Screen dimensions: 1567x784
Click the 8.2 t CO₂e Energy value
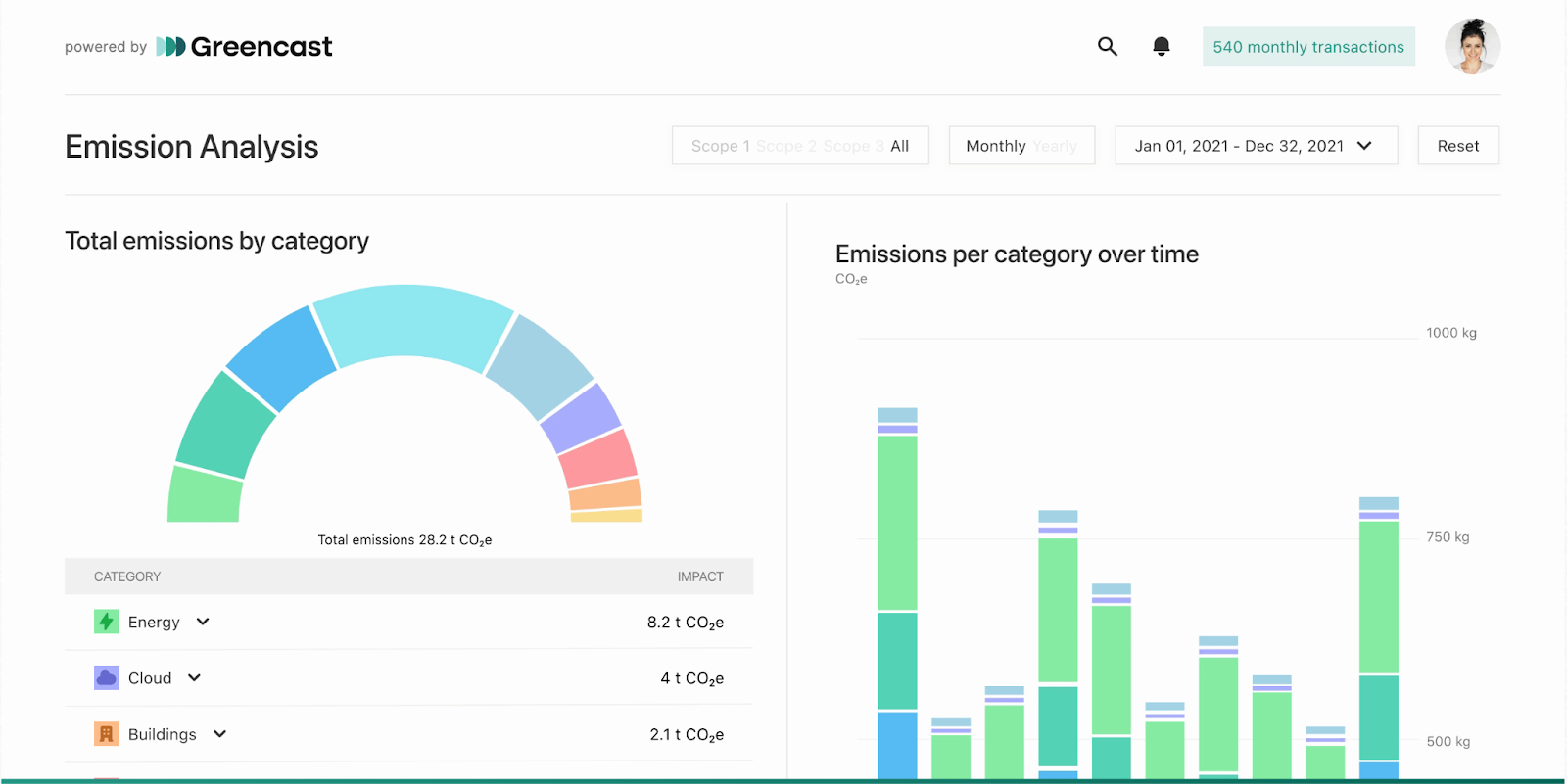click(x=686, y=623)
